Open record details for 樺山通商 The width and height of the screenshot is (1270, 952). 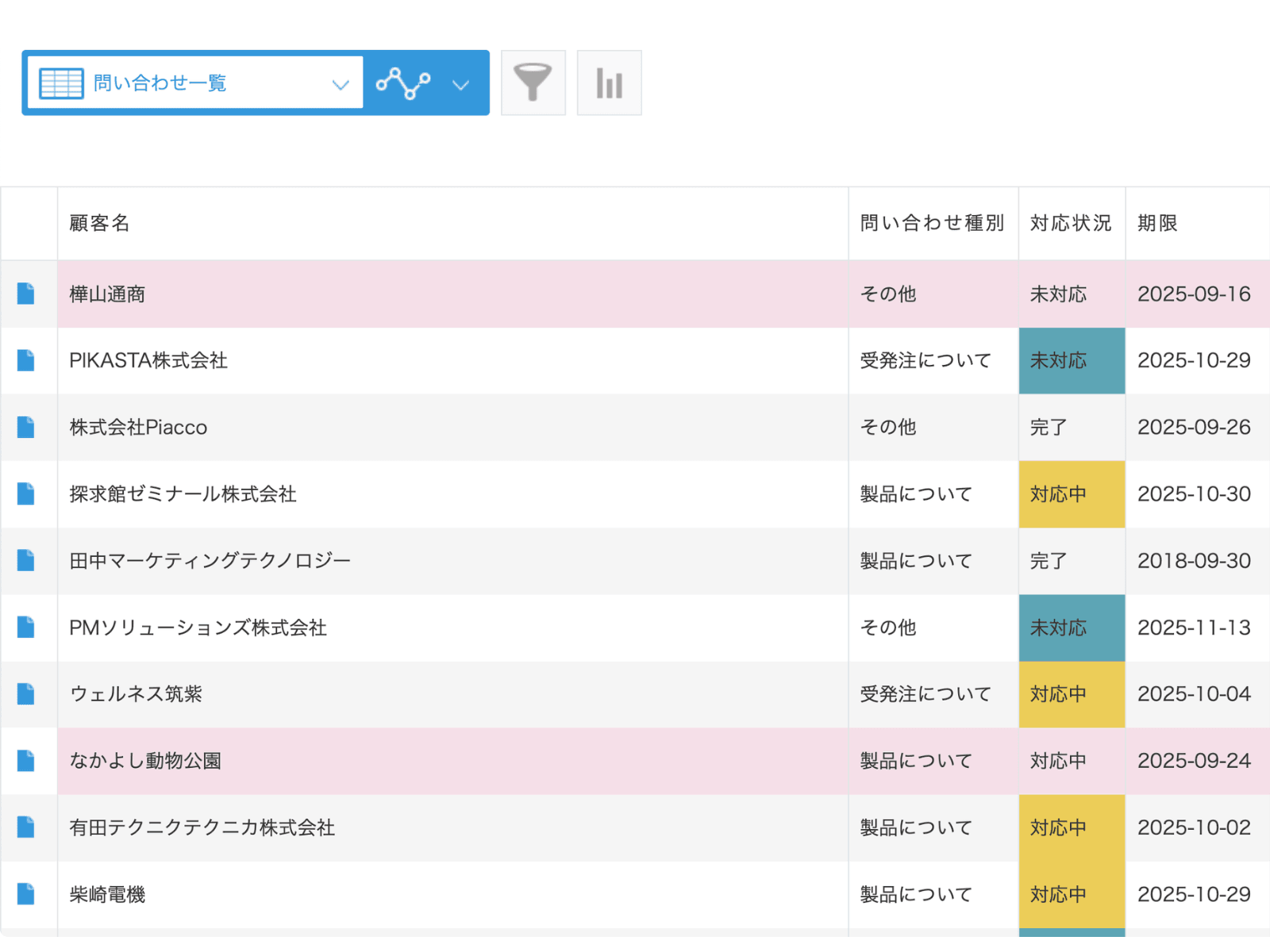[x=26, y=294]
